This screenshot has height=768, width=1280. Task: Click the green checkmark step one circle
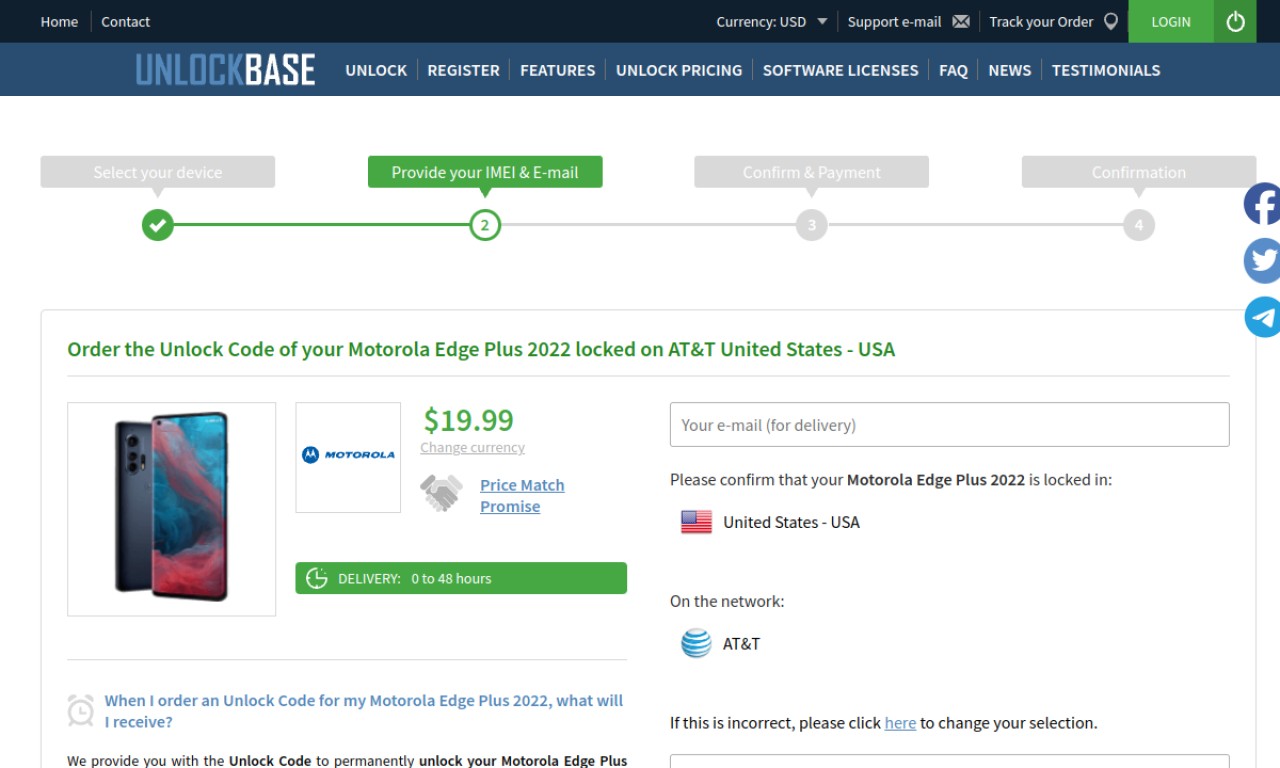coord(157,225)
